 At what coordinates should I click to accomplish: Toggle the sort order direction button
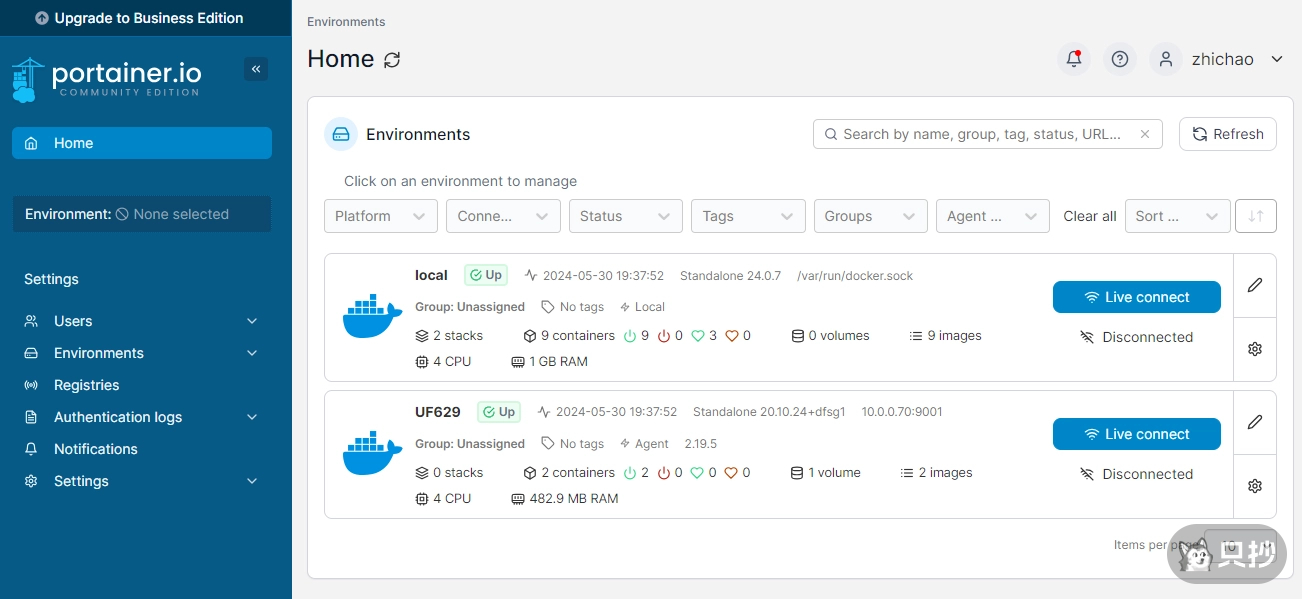click(1256, 216)
